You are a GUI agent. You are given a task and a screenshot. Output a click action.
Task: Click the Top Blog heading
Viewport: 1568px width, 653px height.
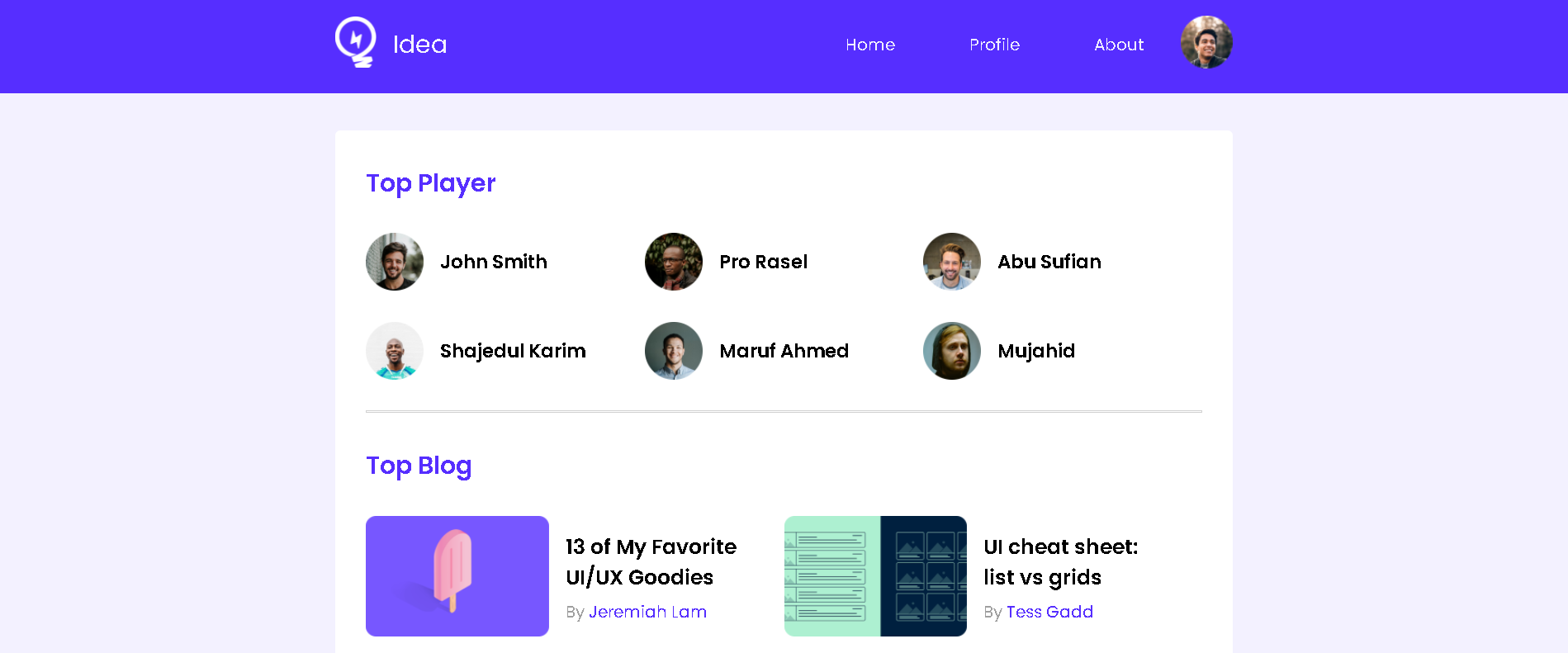point(419,466)
